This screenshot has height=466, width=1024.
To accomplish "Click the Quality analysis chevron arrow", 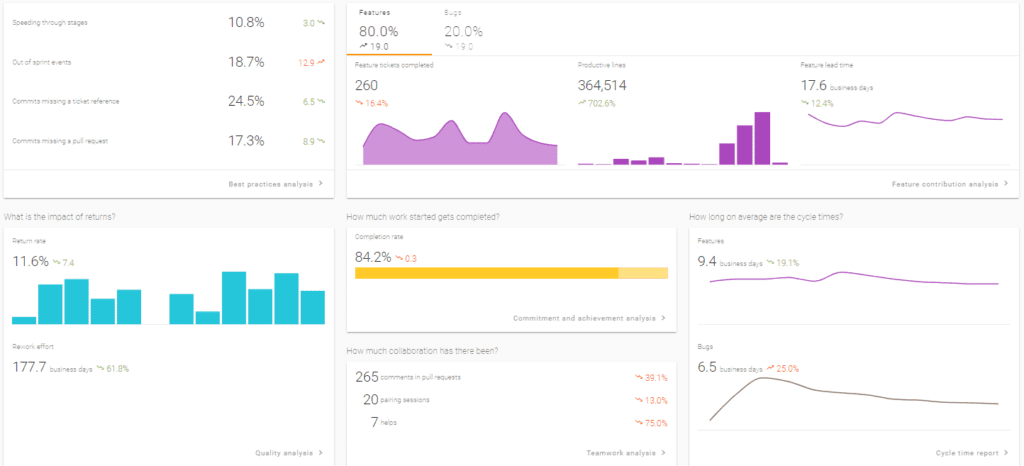I will coord(321,453).
